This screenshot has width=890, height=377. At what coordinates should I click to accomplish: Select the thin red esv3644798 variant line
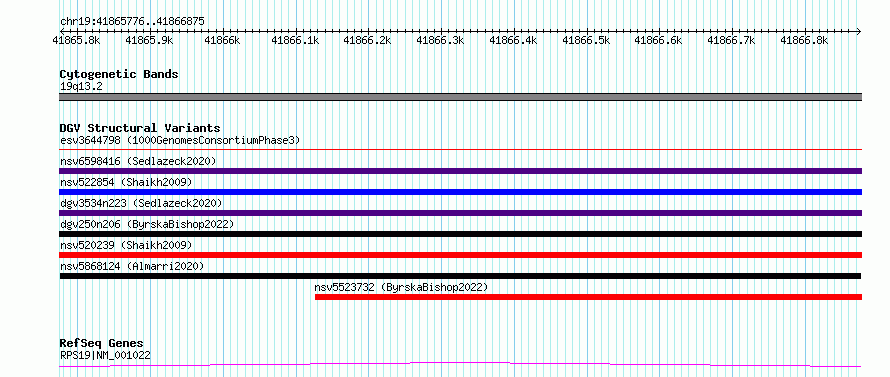coord(461,149)
